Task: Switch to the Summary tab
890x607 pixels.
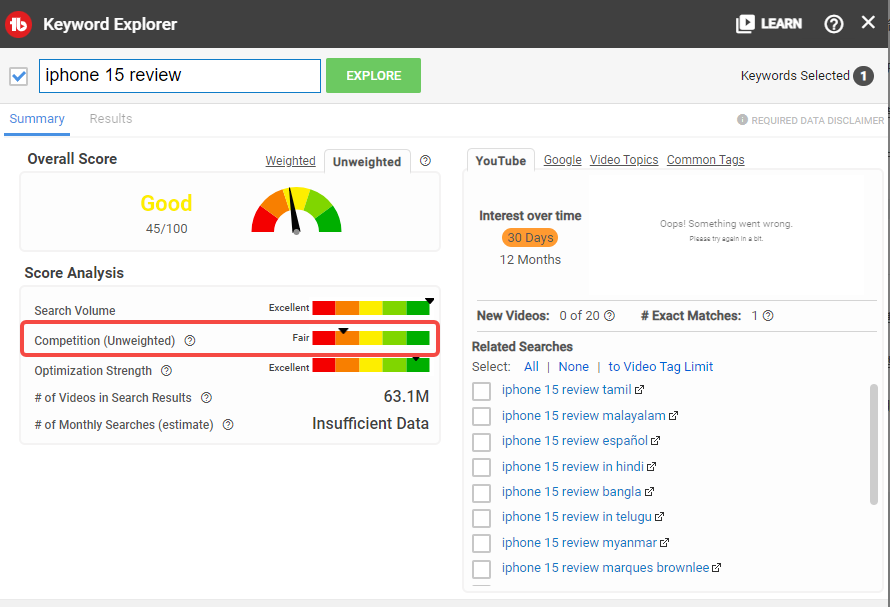Action: point(37,119)
